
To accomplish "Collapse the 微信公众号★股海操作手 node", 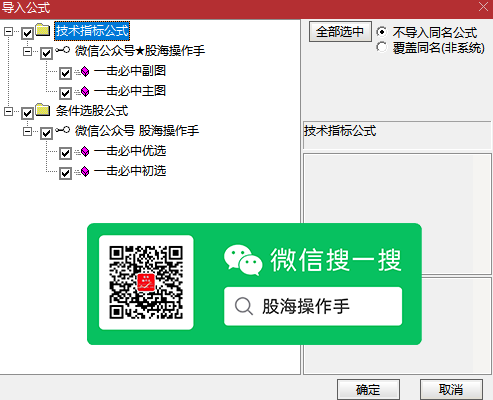I will [x=27, y=51].
